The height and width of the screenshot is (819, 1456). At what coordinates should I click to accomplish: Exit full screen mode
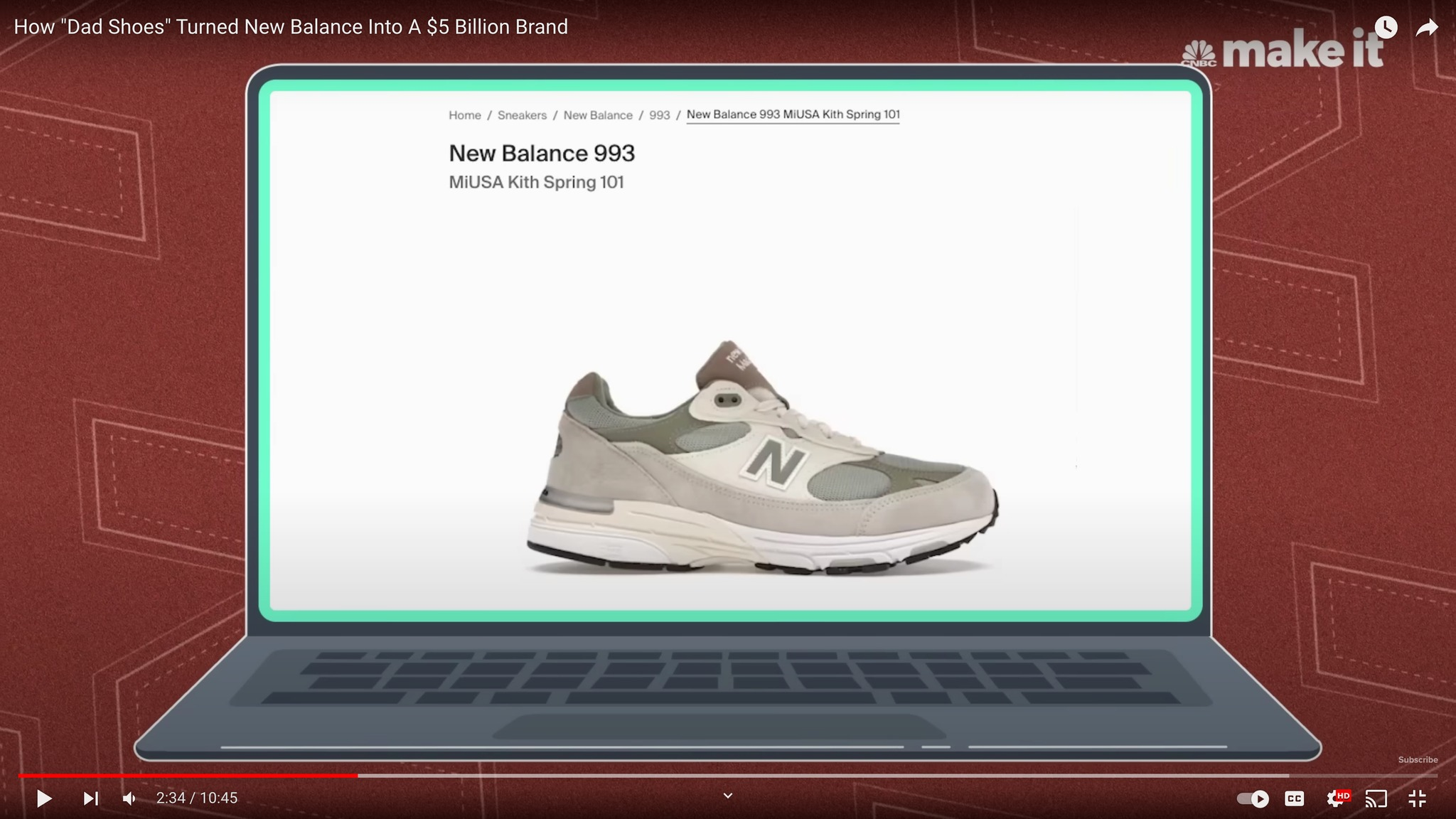tap(1418, 798)
